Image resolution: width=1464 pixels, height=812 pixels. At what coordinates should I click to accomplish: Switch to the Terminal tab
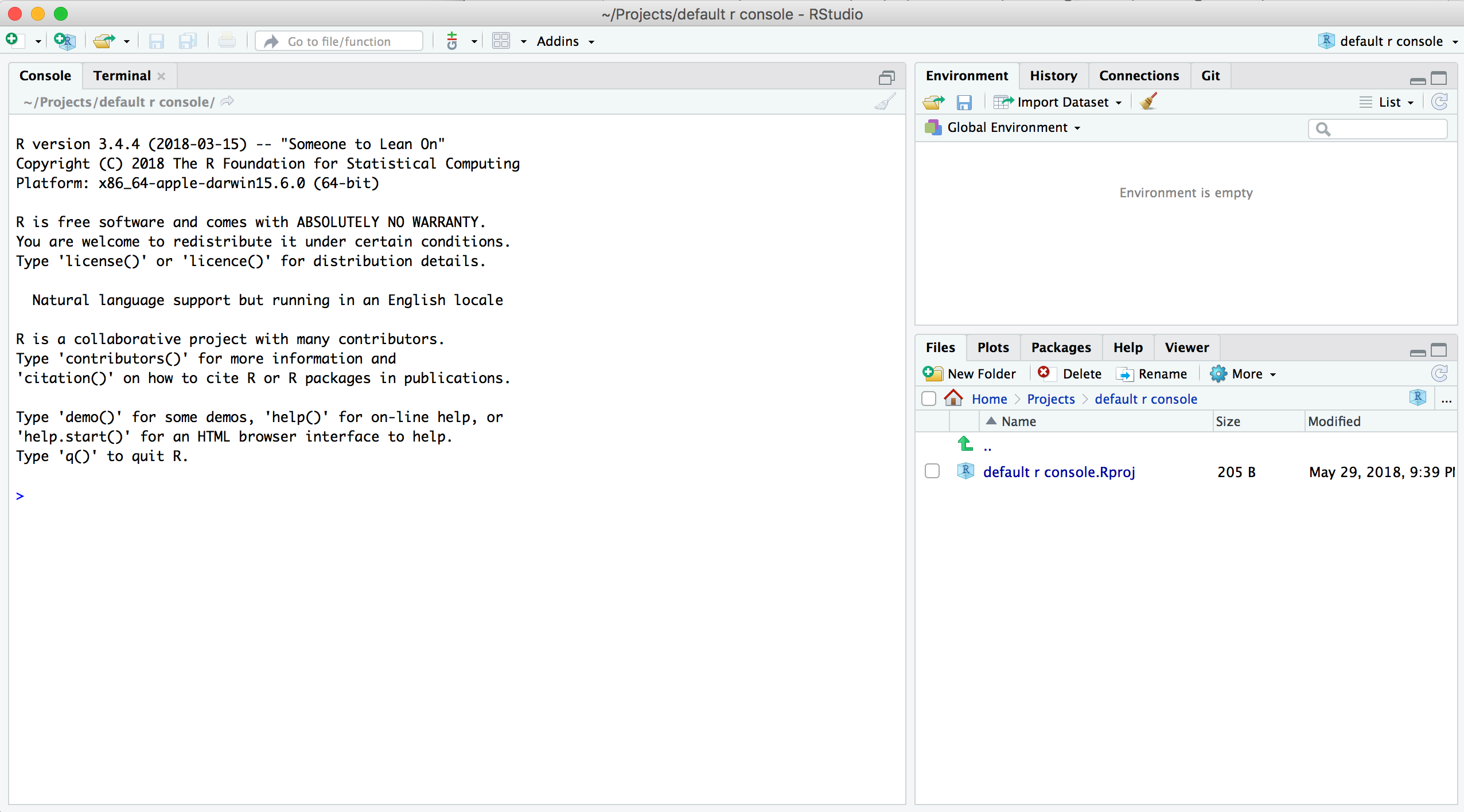point(122,76)
